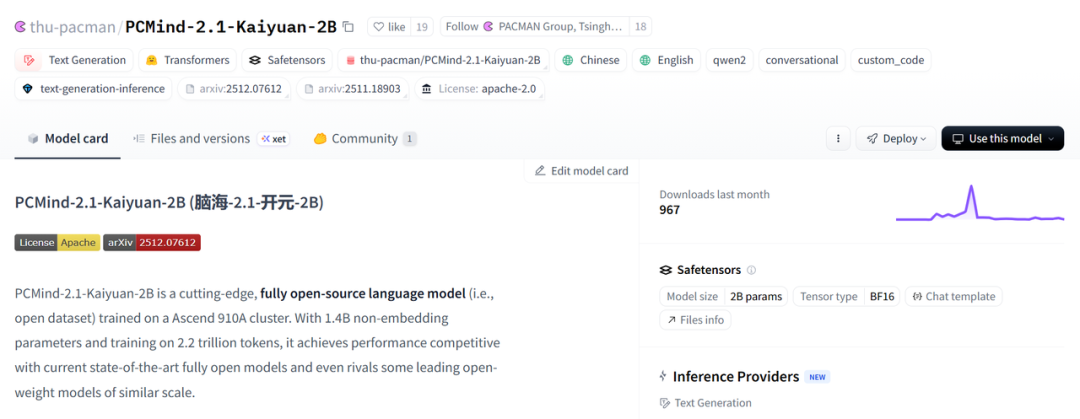Open the PCMind-2.1-Kaiyuan-2B title link
Viewport: 1080px width, 419px height.
[x=231, y=27]
